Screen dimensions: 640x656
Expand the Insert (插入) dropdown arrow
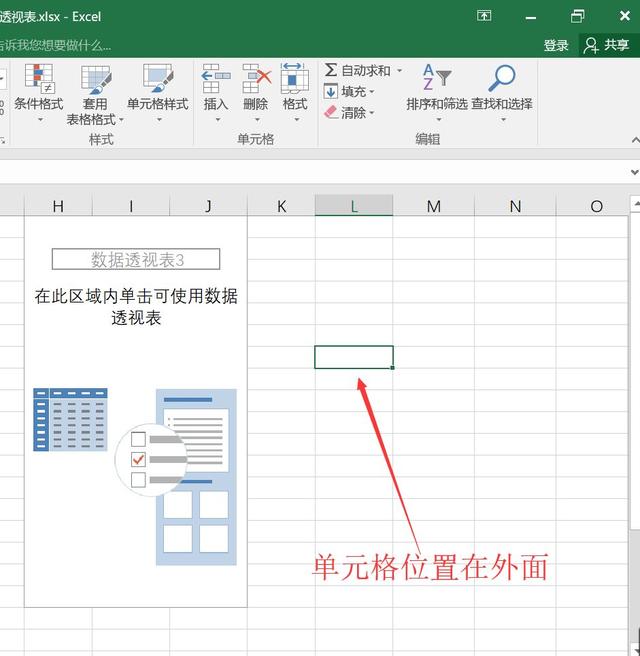(x=218, y=120)
